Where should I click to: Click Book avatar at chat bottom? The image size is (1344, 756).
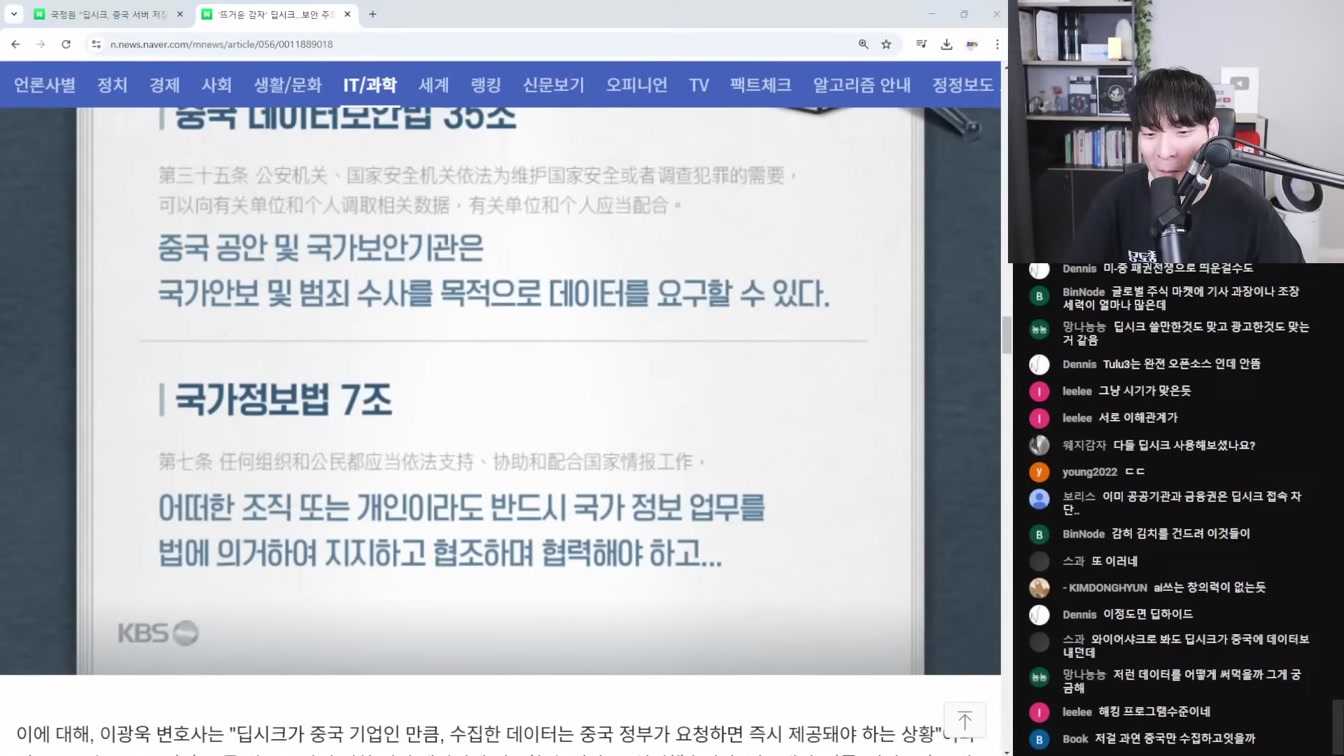pyautogui.click(x=1040, y=739)
